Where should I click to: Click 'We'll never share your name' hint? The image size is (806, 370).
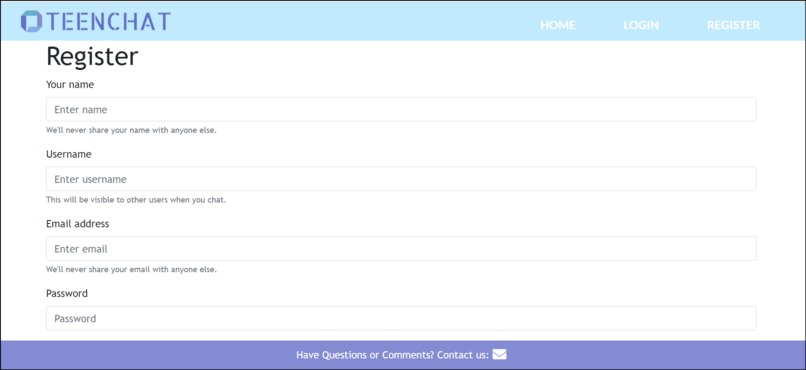coord(131,131)
